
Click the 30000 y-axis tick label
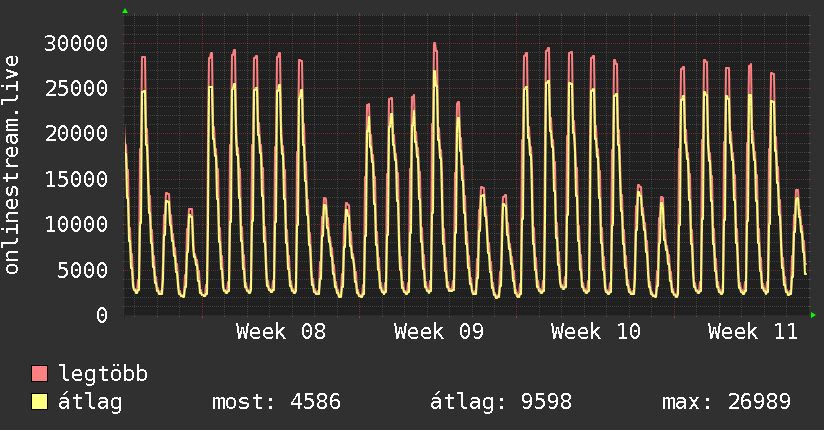[x=76, y=43]
